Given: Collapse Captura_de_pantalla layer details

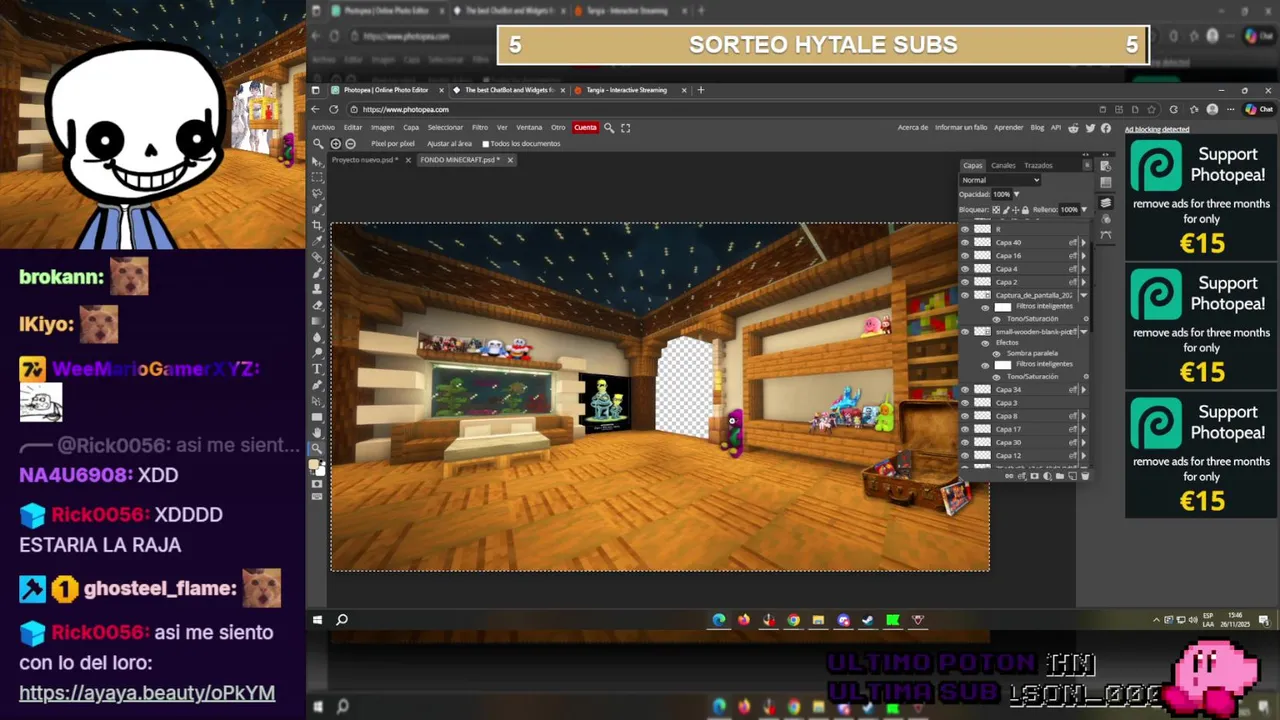Looking at the screenshot, I should [1084, 295].
